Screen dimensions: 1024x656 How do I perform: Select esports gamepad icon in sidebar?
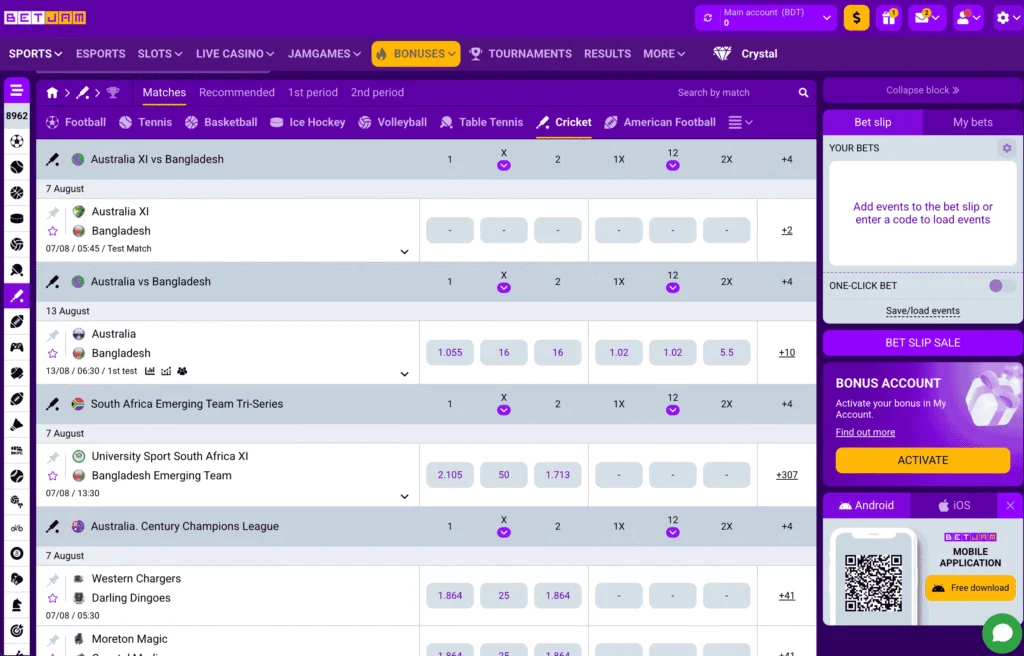(x=17, y=347)
